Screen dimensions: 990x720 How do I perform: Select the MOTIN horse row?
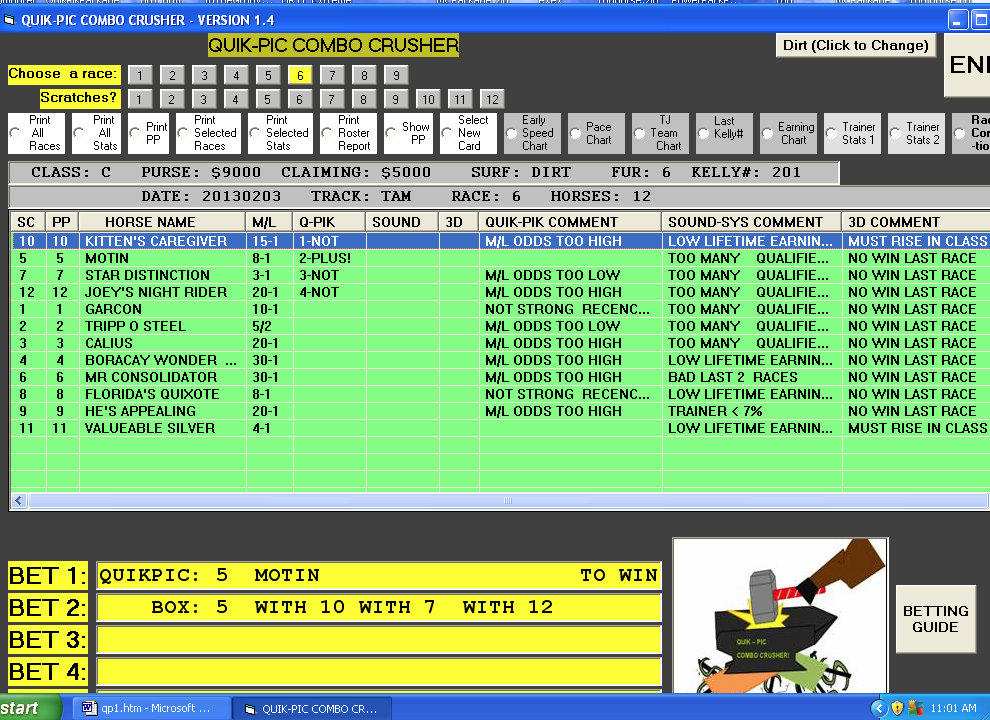click(x=162, y=258)
